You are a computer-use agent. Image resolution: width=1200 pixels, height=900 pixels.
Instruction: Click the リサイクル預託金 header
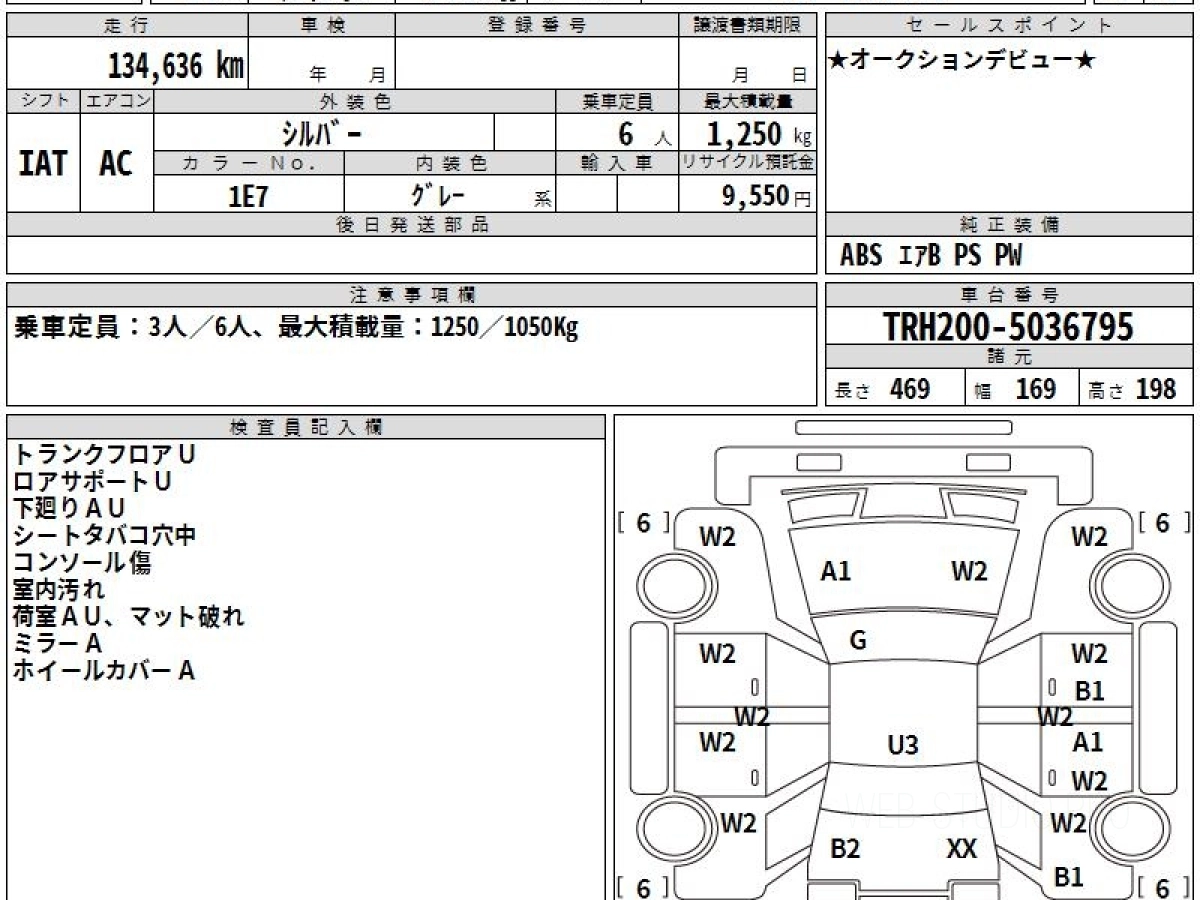747,163
